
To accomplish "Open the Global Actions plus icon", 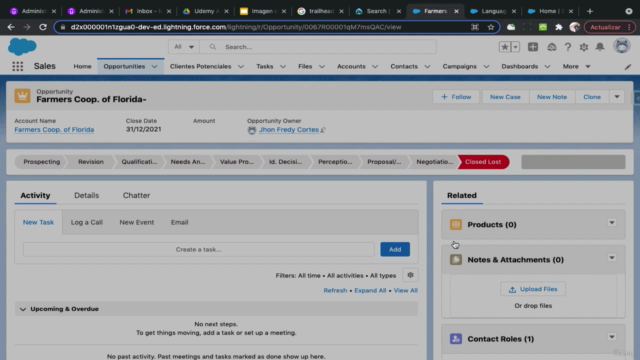I will click(533, 47).
